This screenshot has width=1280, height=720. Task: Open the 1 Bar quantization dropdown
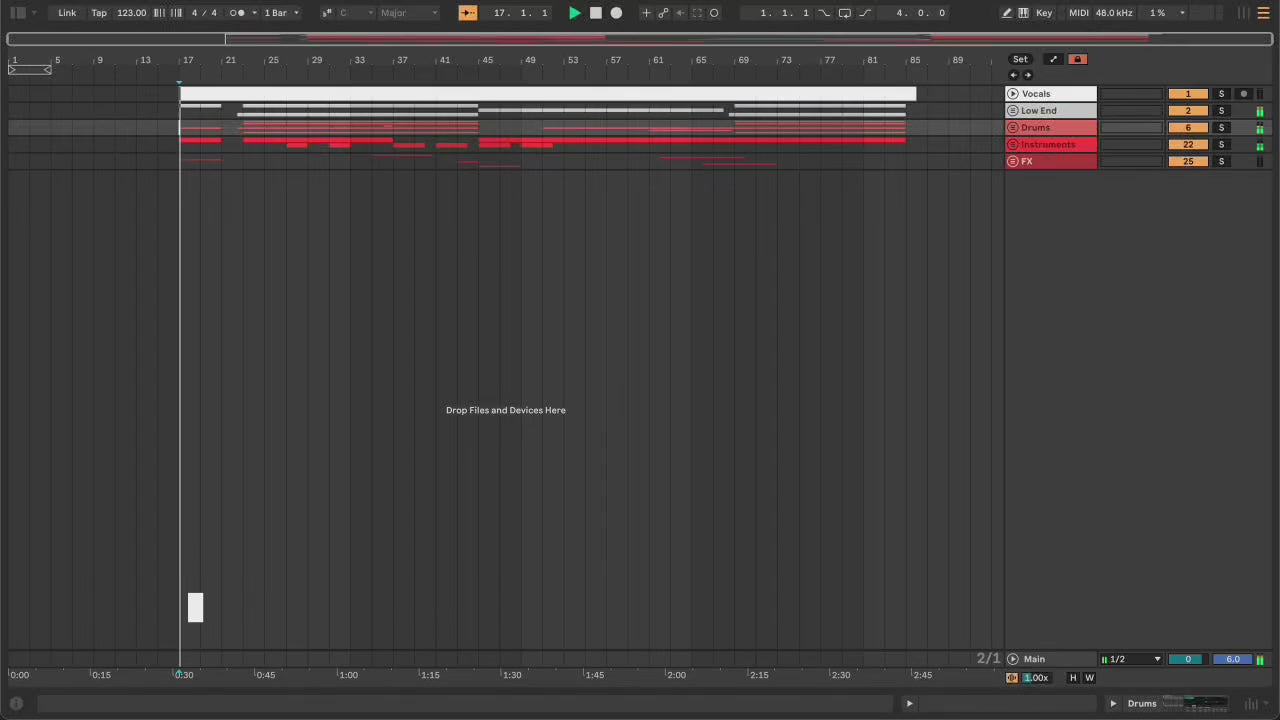(x=281, y=13)
